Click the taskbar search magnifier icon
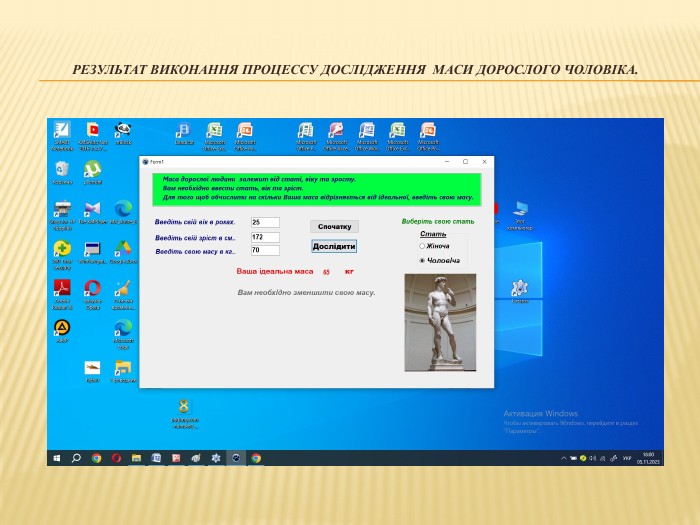Viewport: 700px width, 525px height. point(76,458)
